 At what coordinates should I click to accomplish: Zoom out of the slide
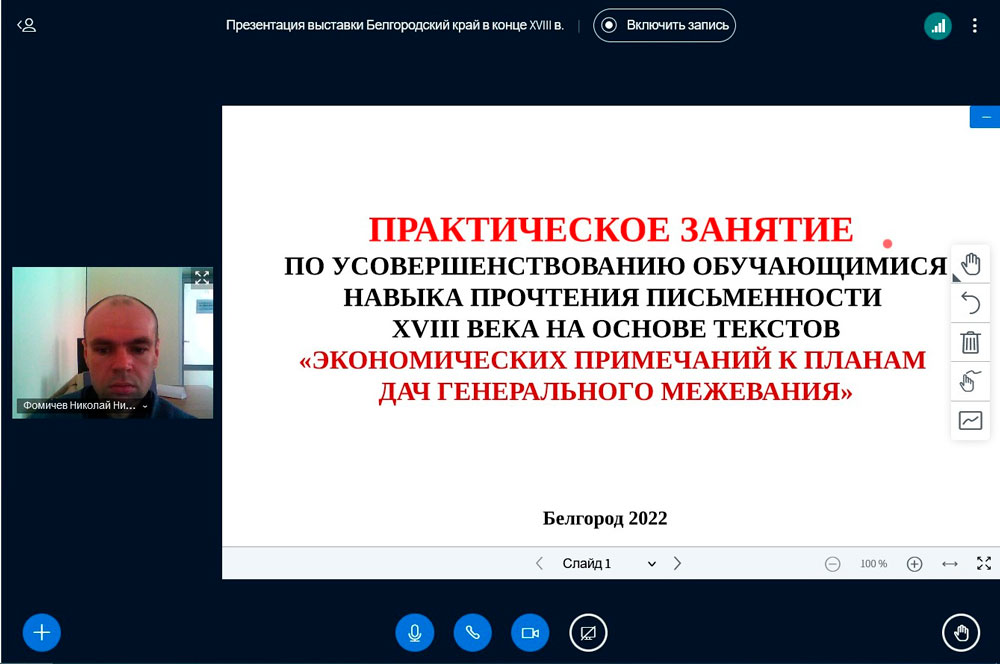point(832,564)
